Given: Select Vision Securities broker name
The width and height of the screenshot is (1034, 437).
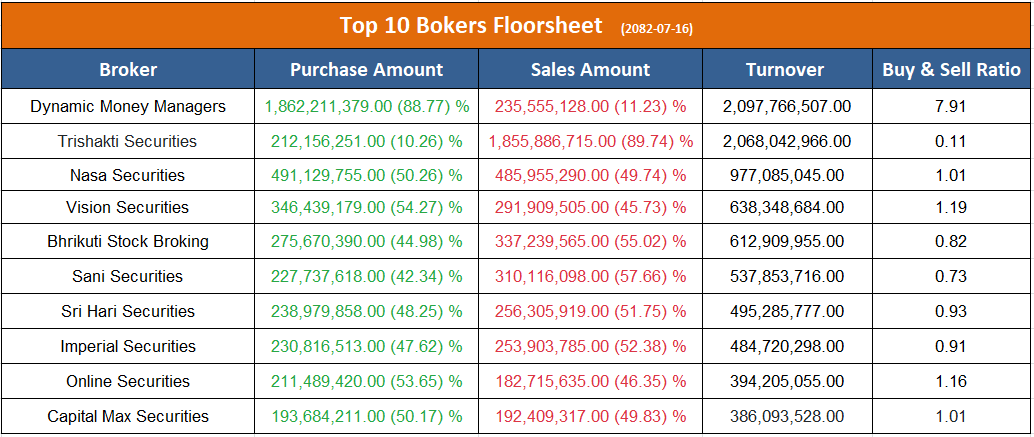Looking at the screenshot, I should [x=128, y=208].
